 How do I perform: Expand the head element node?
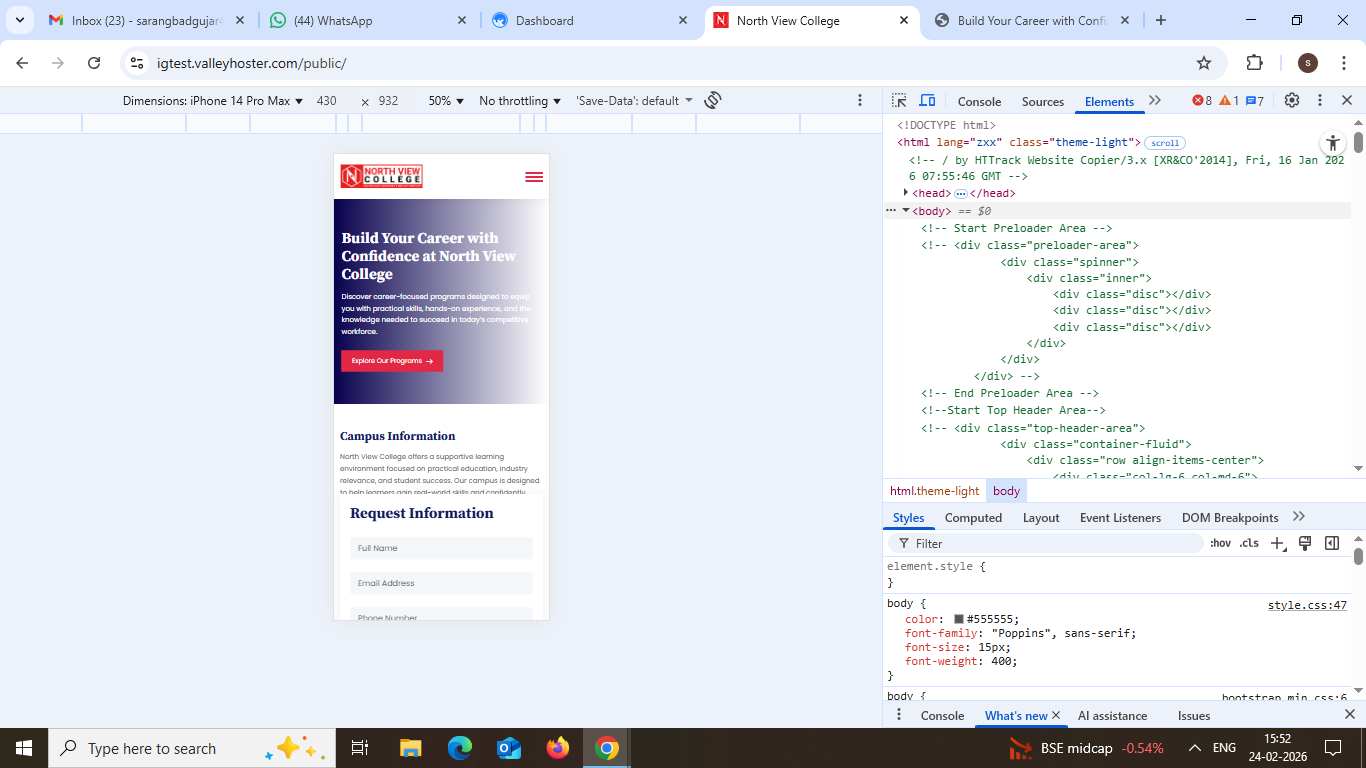(x=906, y=192)
